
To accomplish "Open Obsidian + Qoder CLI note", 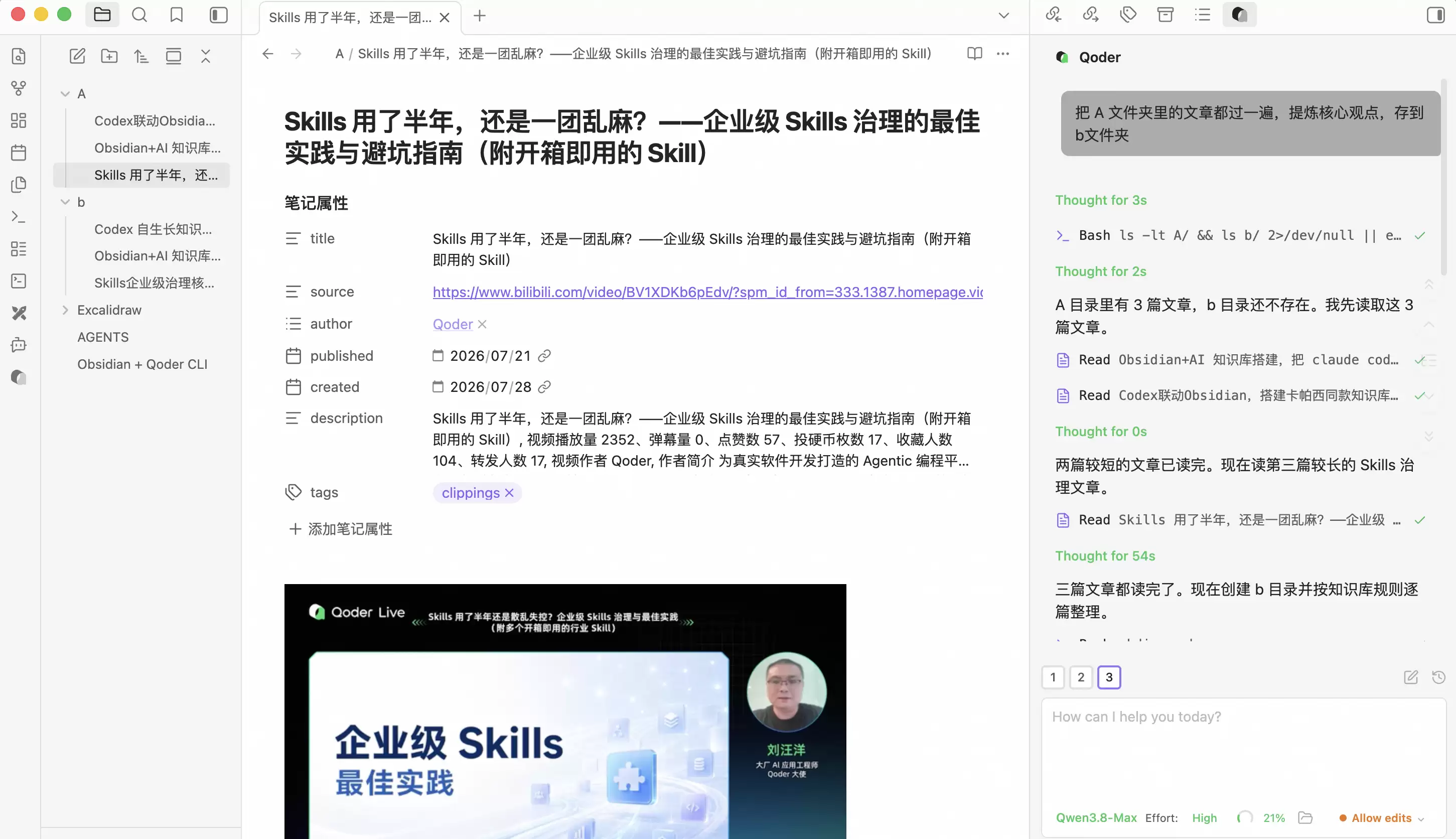I will (142, 364).
